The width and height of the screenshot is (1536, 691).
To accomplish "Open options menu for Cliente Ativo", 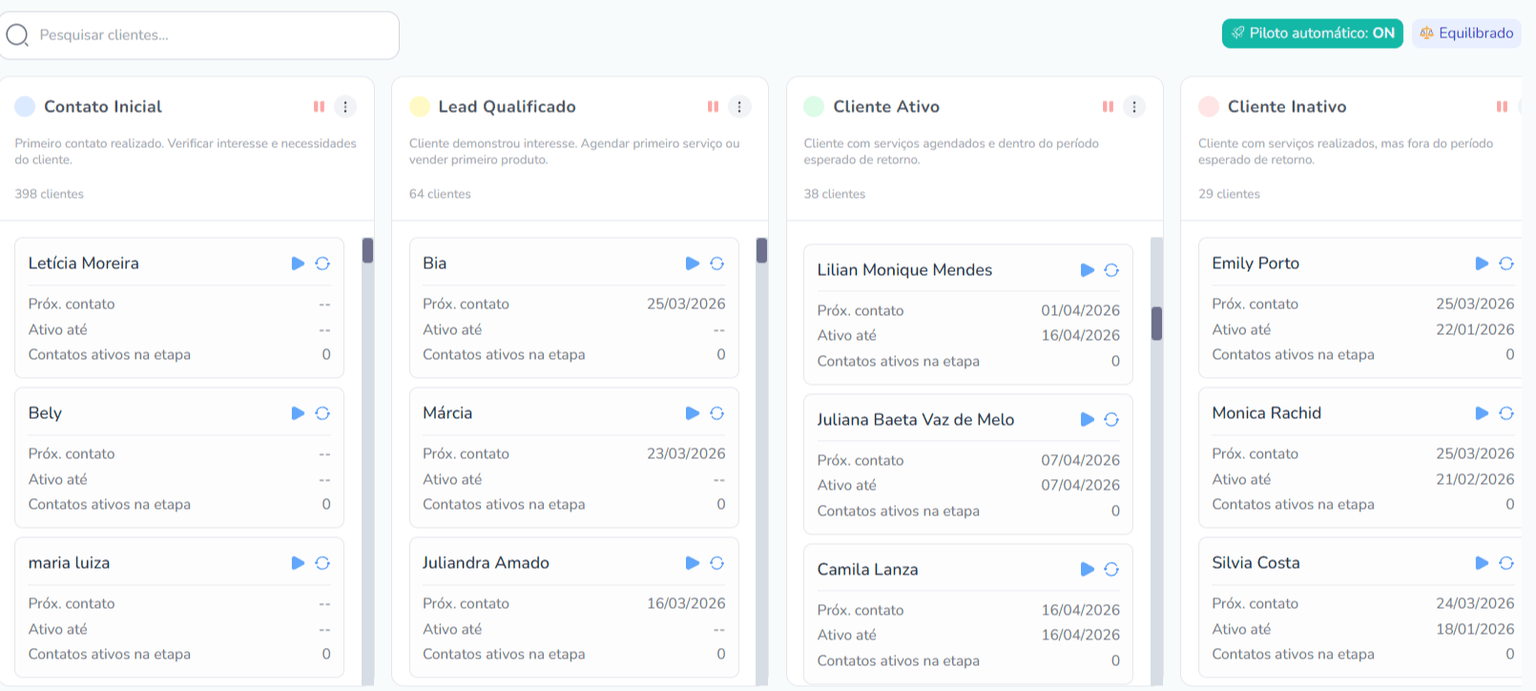I will click(1133, 106).
